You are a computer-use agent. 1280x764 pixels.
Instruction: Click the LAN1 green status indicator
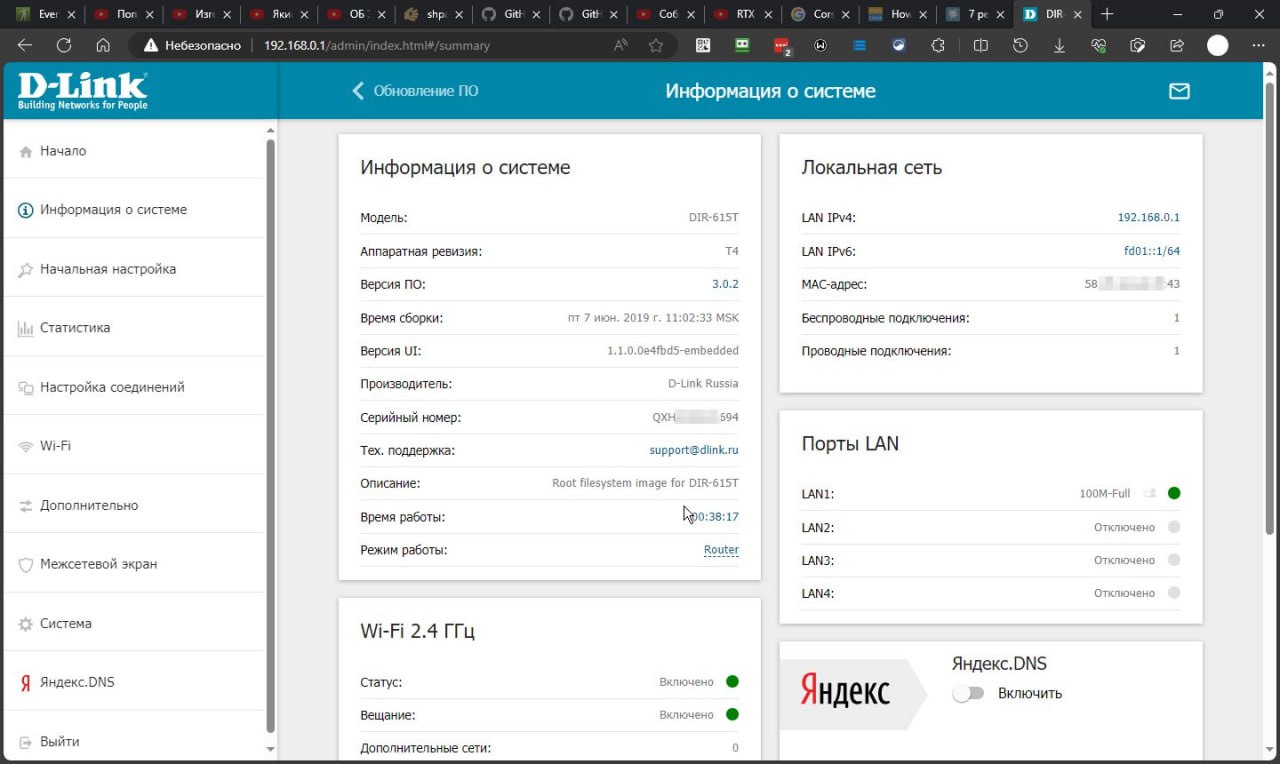click(1174, 493)
